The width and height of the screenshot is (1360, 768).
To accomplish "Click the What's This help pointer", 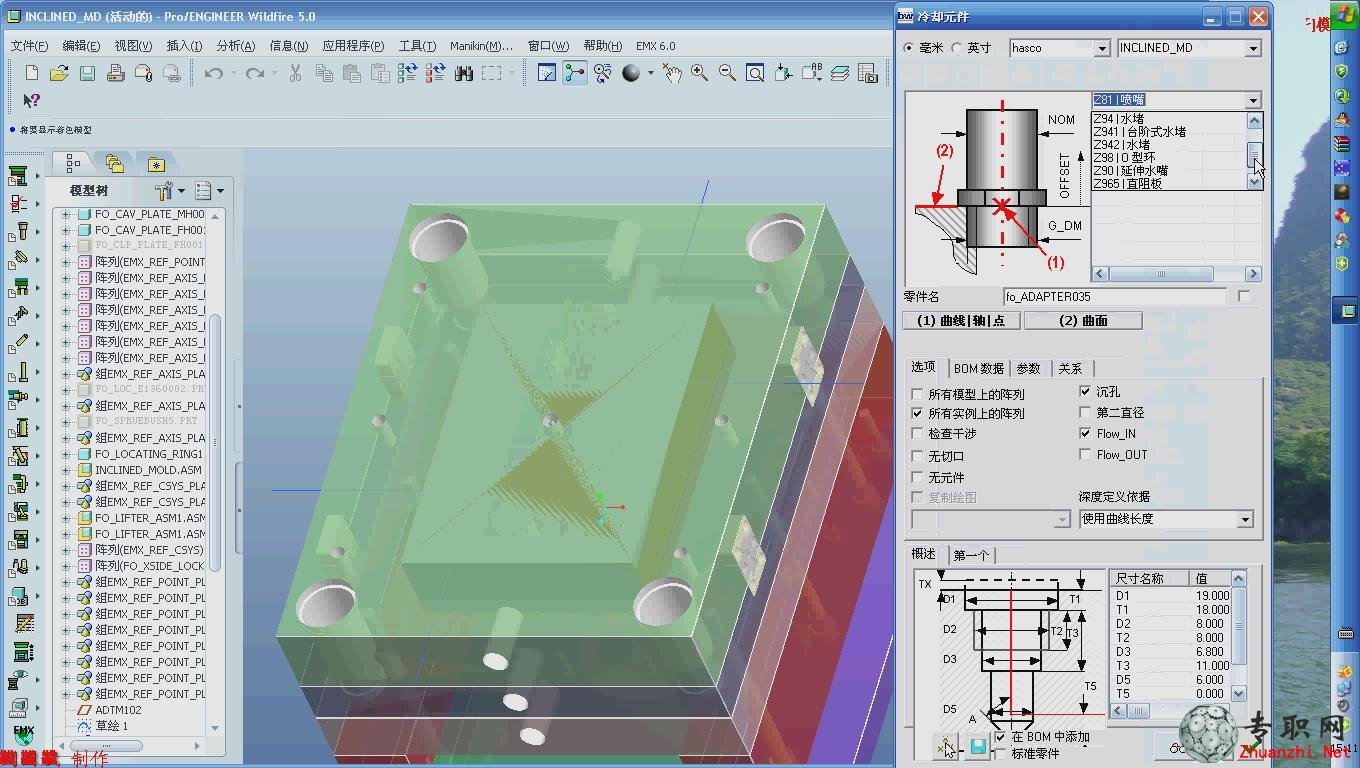I will tap(32, 100).
